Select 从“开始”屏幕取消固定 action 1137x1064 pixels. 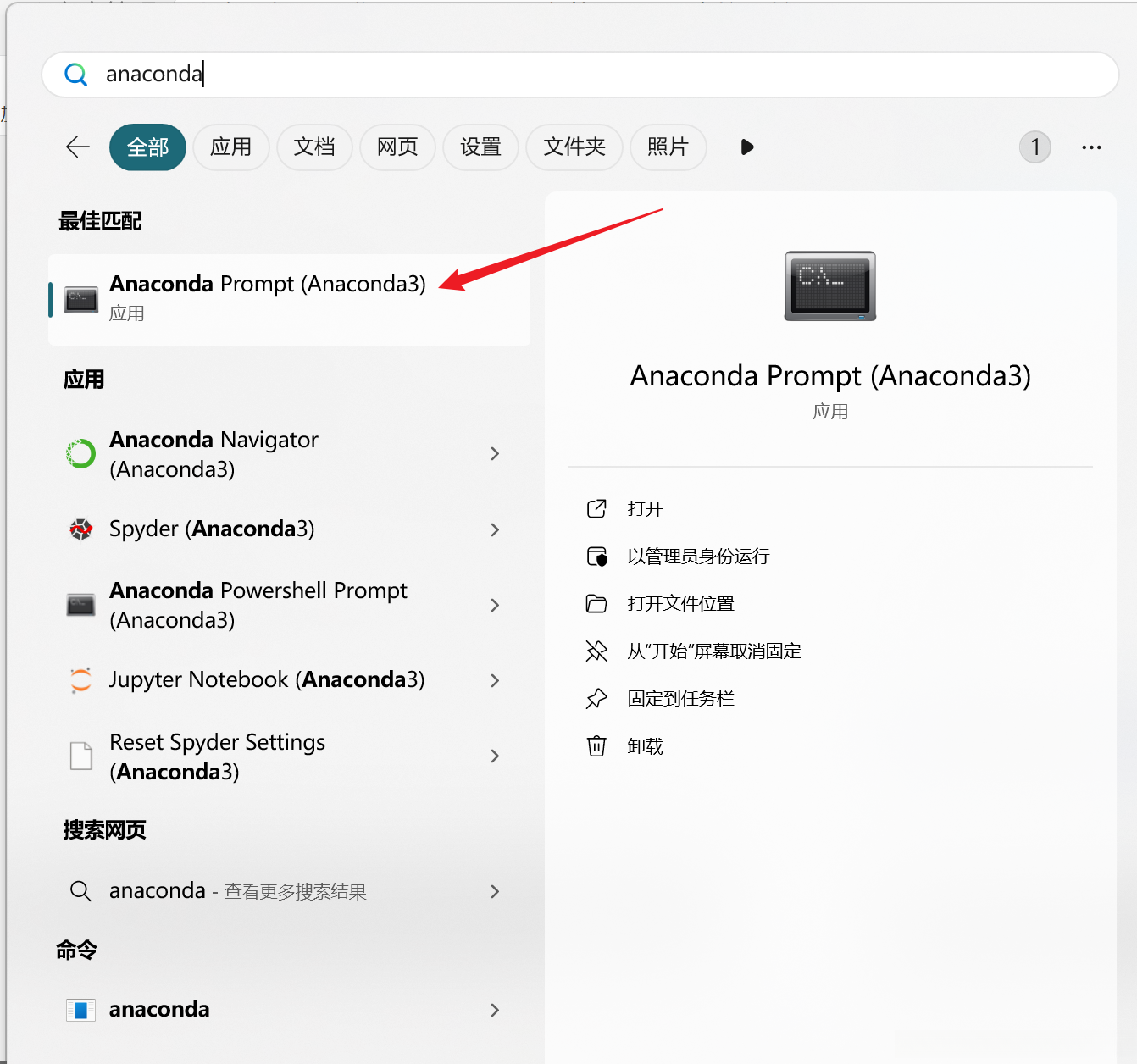click(x=714, y=651)
